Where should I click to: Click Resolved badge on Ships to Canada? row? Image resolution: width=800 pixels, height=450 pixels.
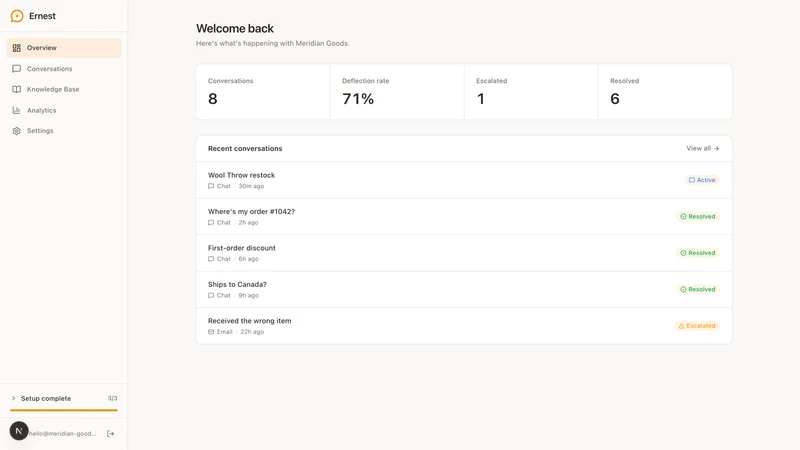[697, 289]
